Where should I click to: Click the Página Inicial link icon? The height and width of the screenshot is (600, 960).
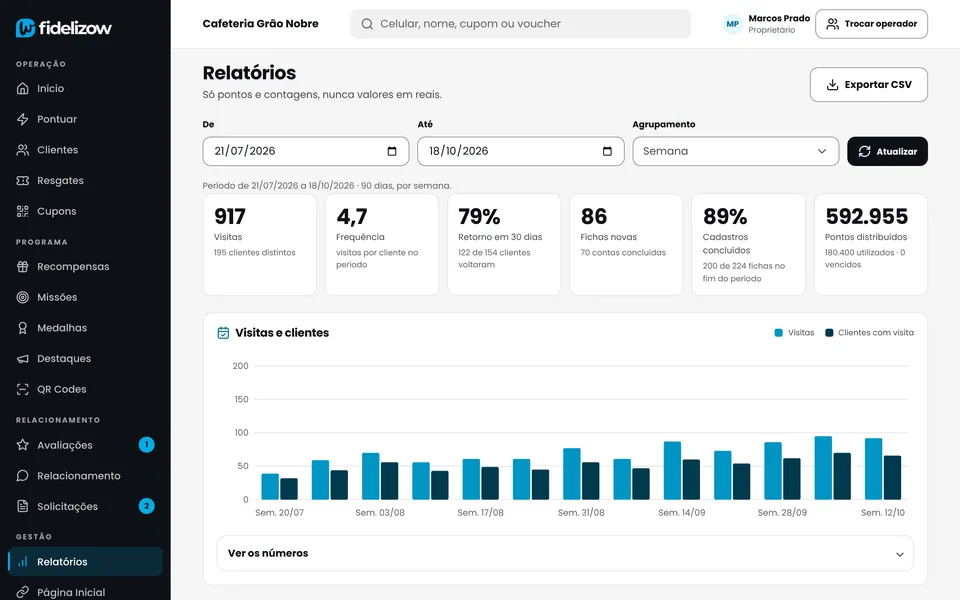[23, 592]
